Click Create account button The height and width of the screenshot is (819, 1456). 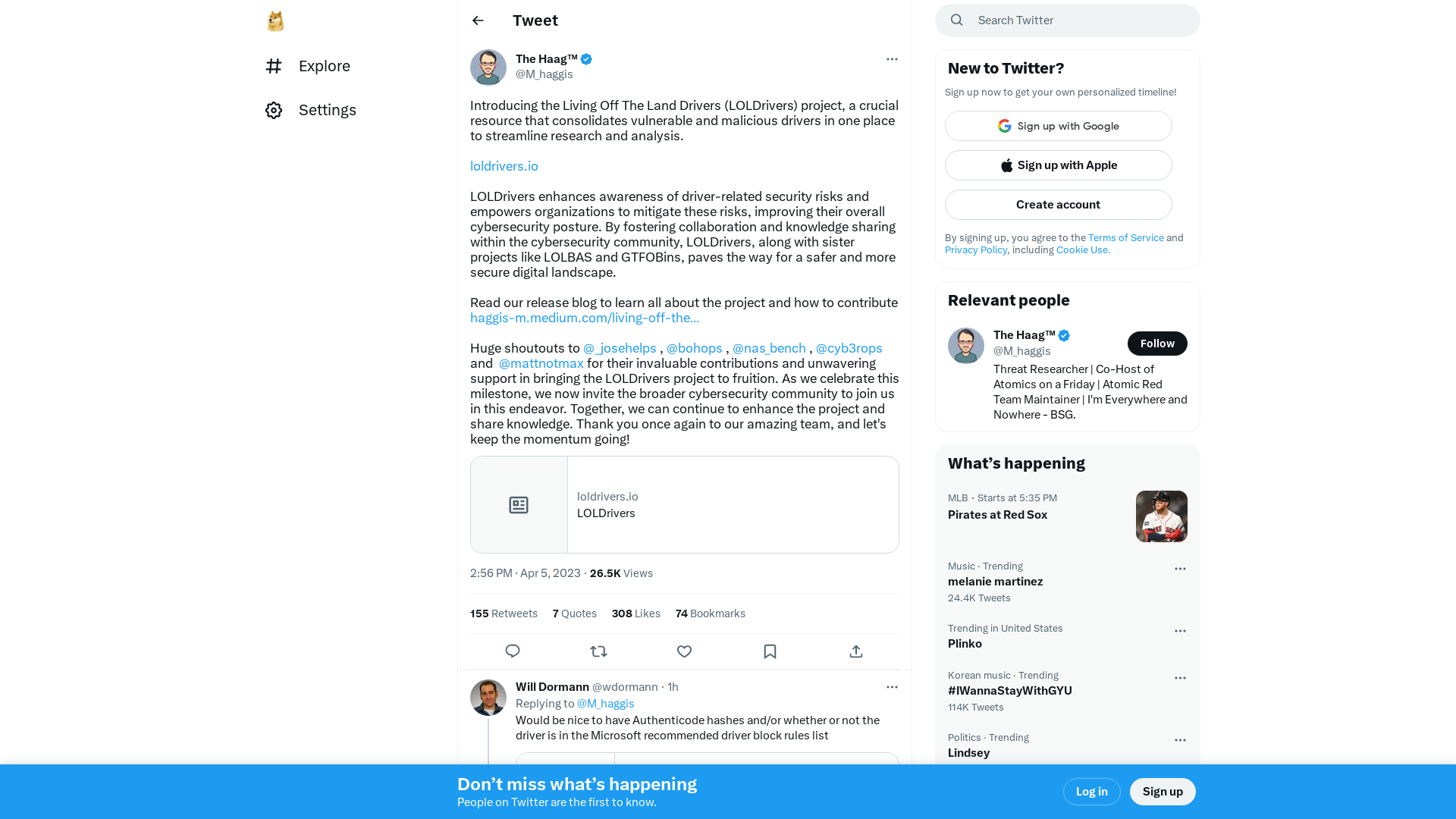(x=1058, y=204)
